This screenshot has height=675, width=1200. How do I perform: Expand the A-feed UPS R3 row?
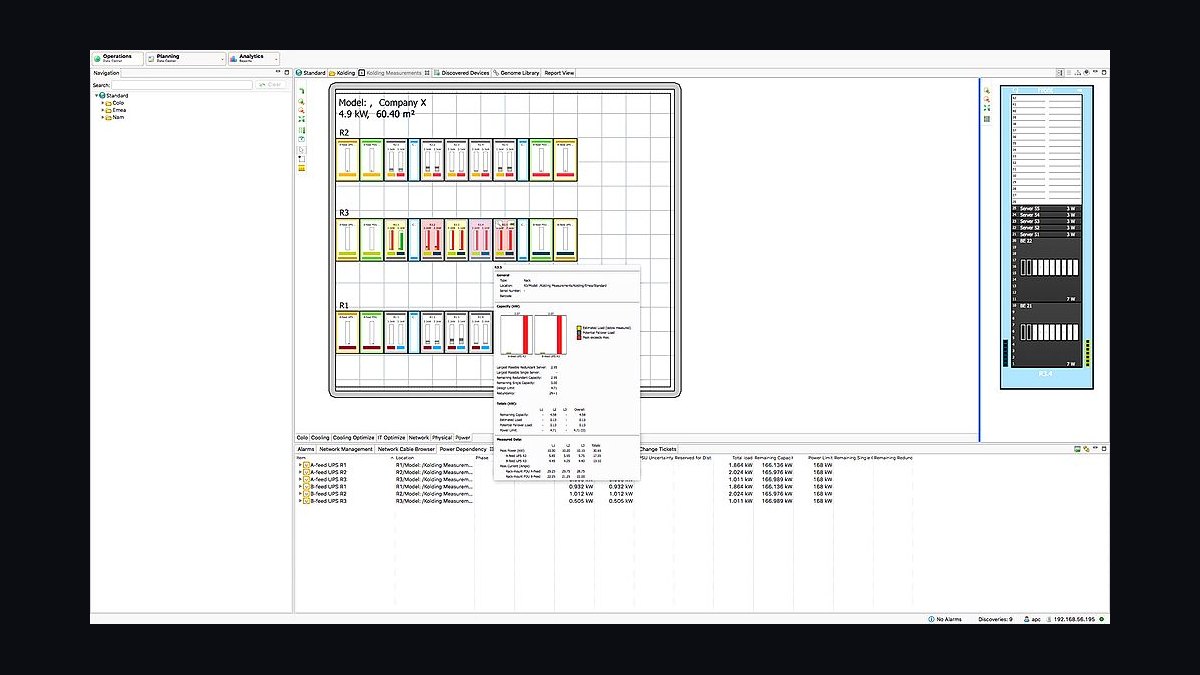pos(300,479)
